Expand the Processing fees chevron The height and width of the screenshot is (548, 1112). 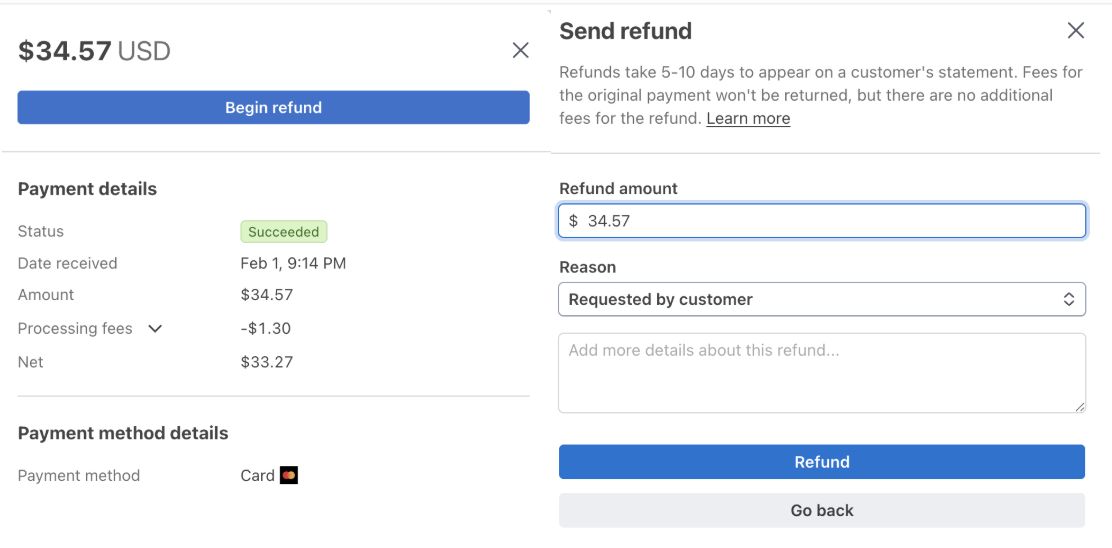click(x=155, y=329)
